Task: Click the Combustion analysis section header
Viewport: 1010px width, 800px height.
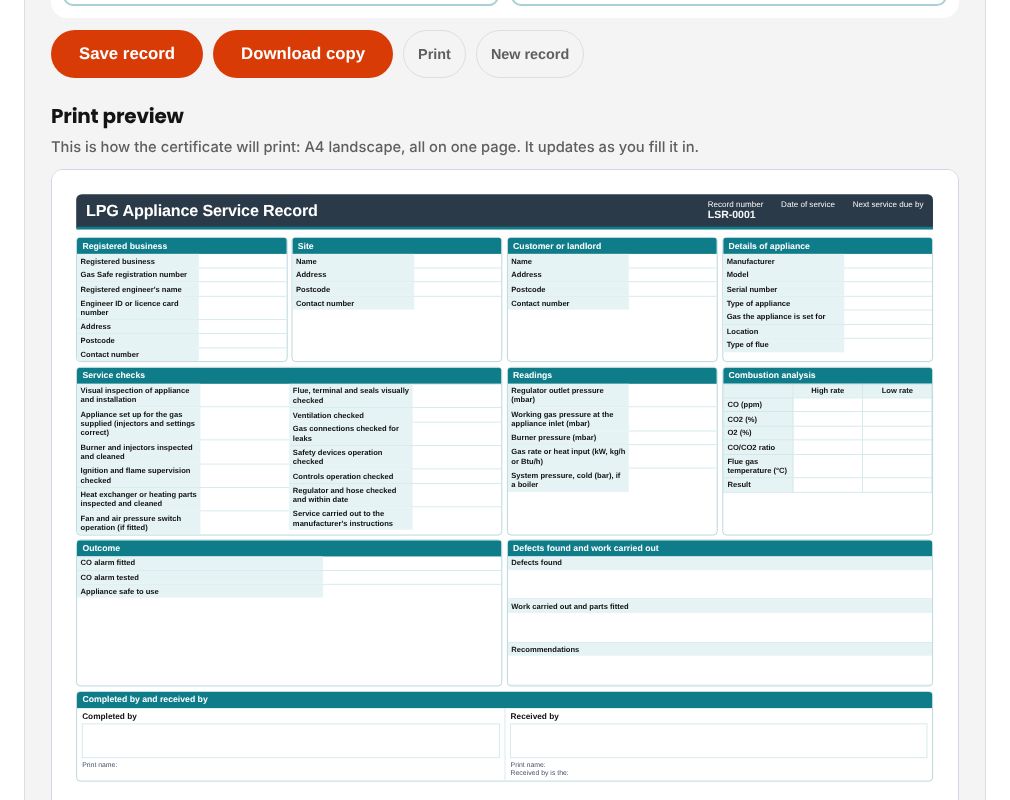Action: 827,375
